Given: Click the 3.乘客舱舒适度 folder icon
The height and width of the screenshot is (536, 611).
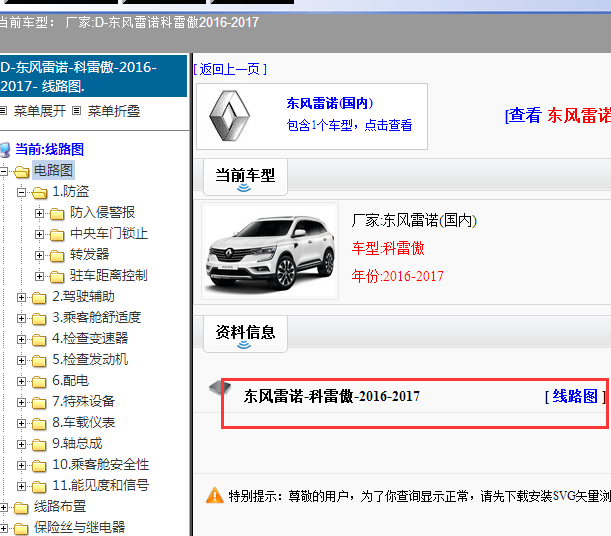Looking at the screenshot, I should [x=39, y=319].
